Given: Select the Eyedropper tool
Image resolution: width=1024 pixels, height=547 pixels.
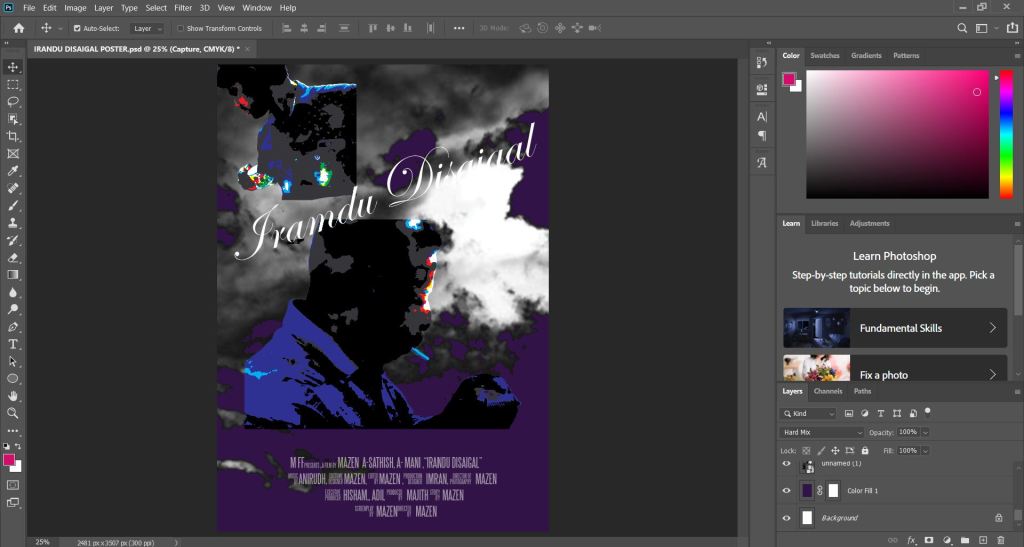Looking at the screenshot, I should point(13,171).
